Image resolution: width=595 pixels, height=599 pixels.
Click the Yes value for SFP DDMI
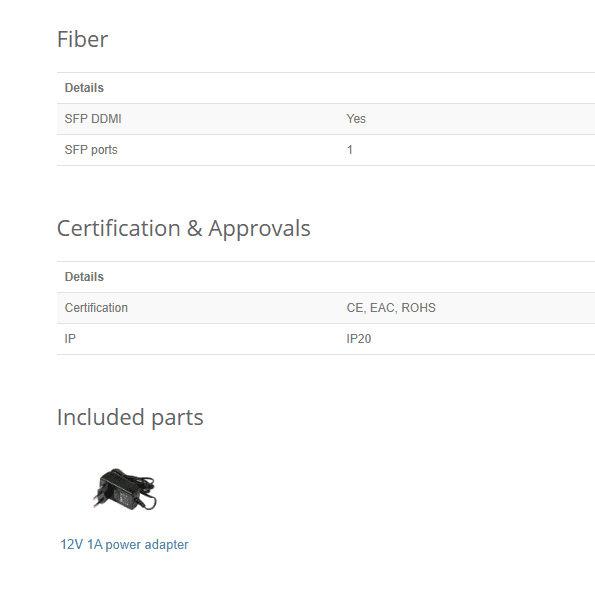356,119
